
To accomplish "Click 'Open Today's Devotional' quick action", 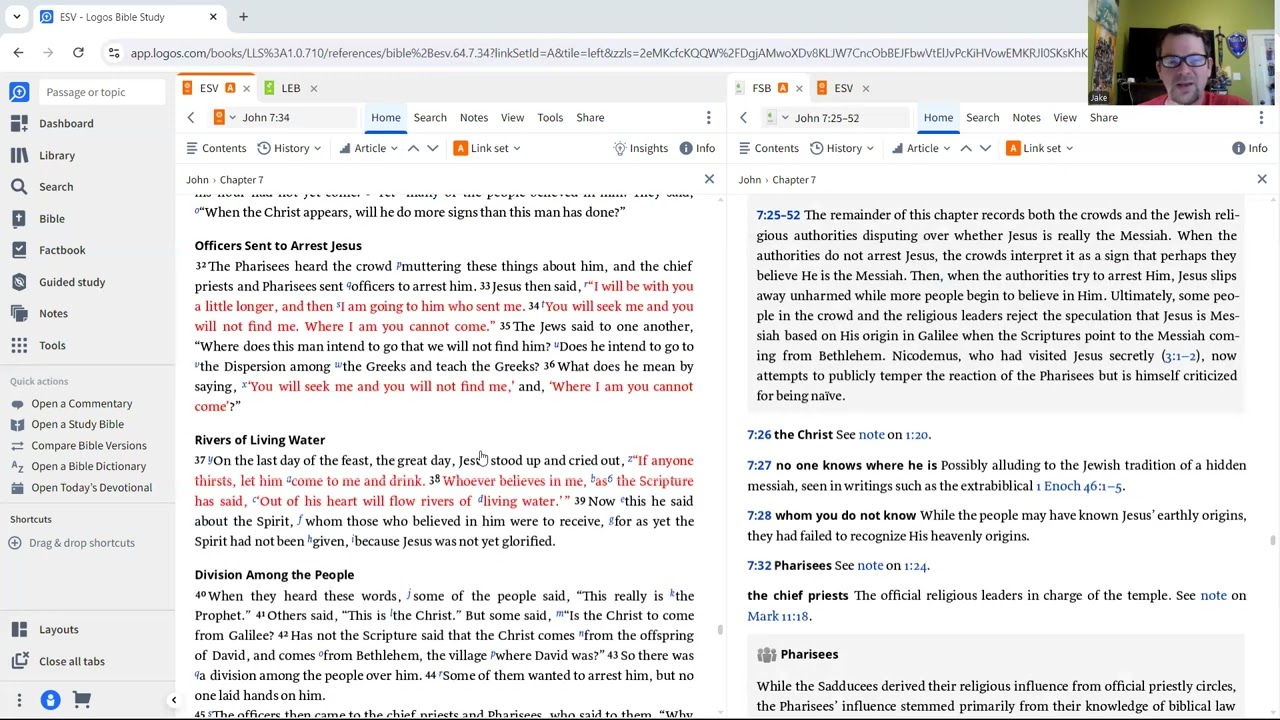I will coord(81,487).
